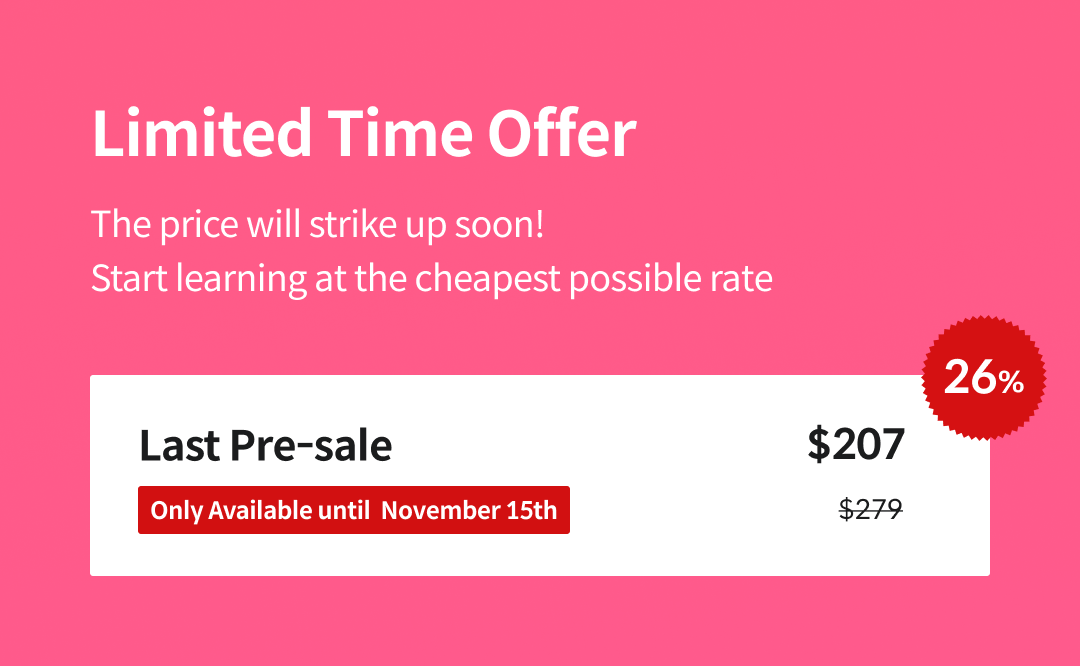Select the red 'Only Available until November 15th' label

tap(354, 510)
